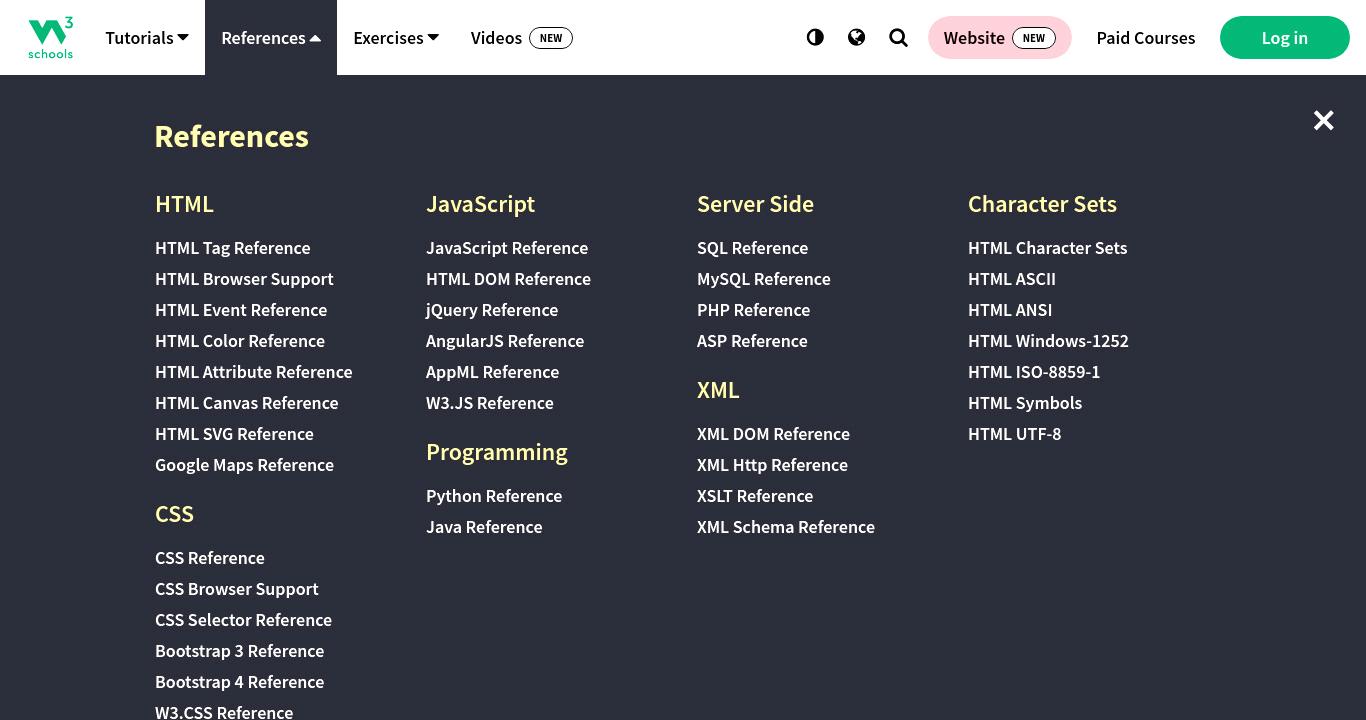
Task: Click the W3Schools logo
Action: [x=50, y=37]
